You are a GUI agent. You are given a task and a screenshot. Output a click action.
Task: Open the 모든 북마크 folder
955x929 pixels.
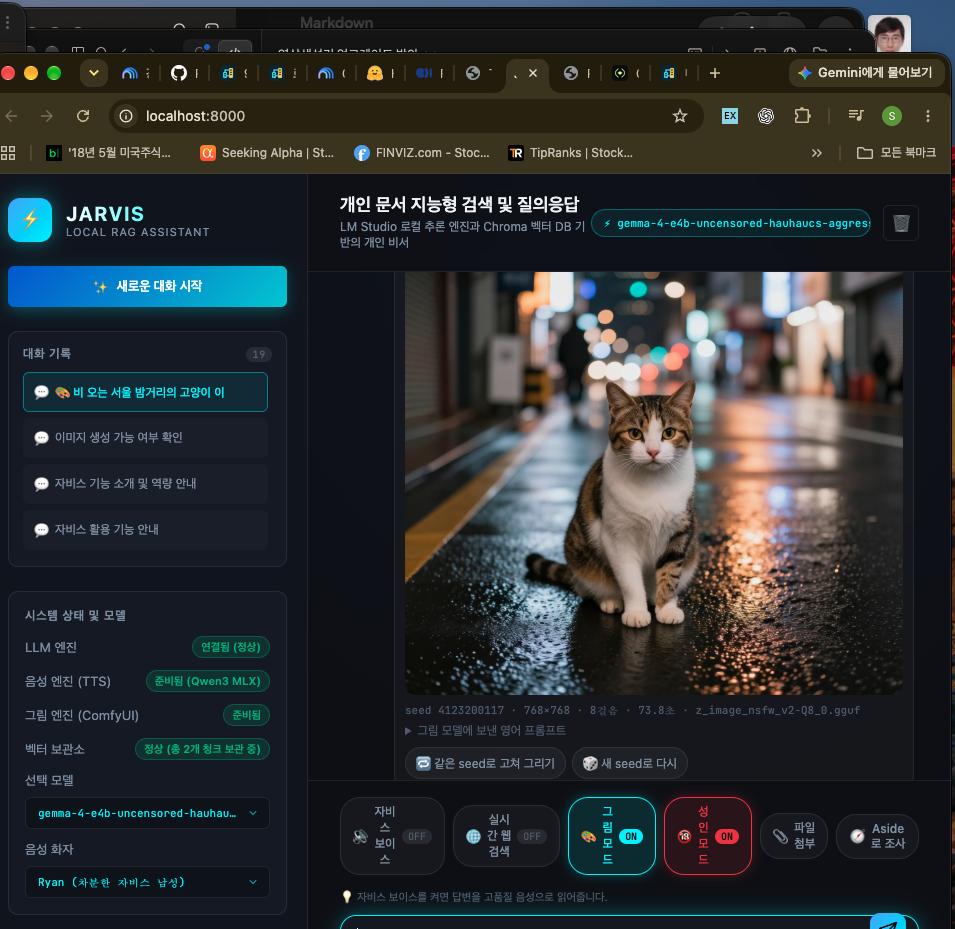click(896, 152)
